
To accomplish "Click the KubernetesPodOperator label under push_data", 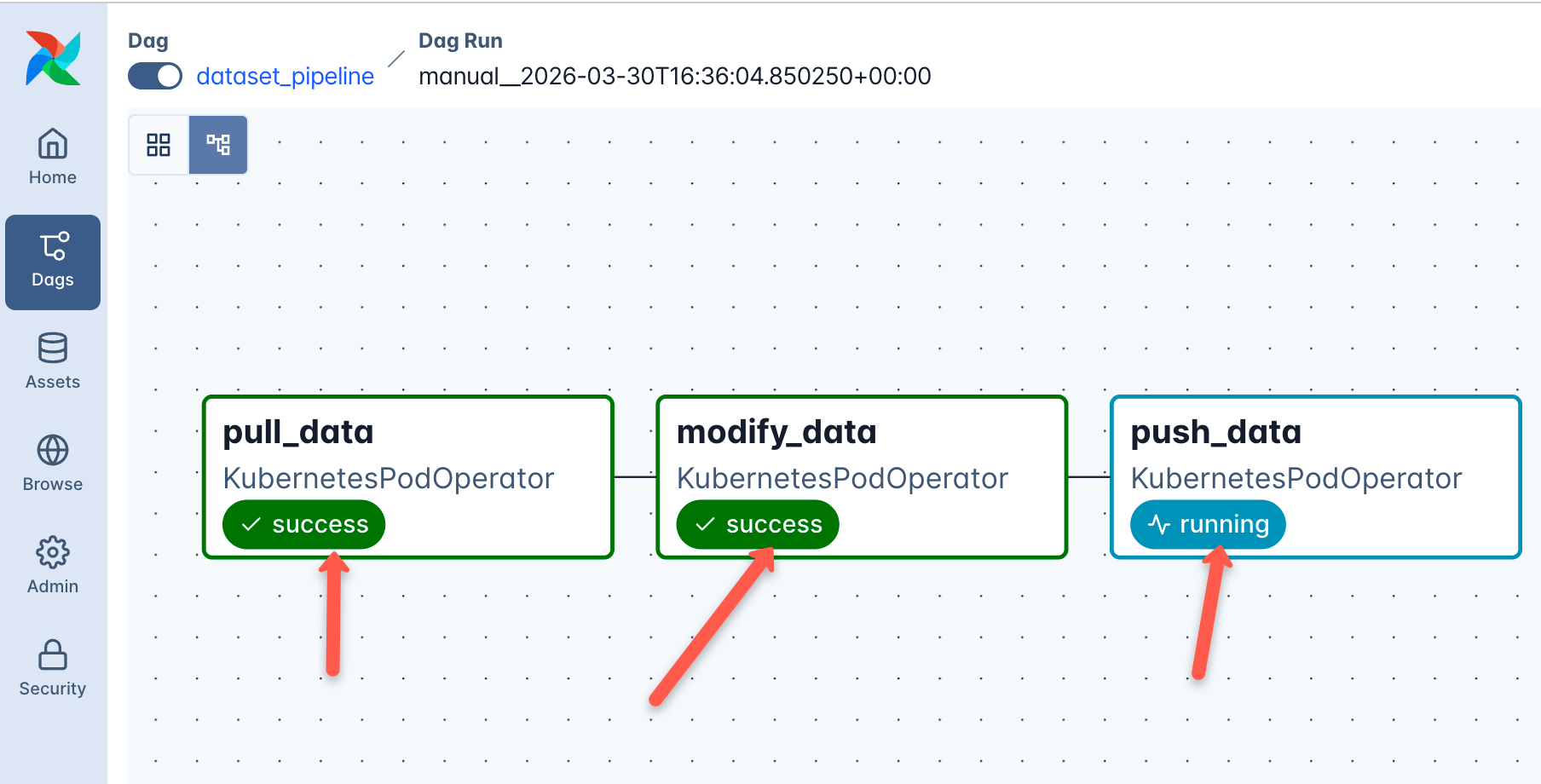I will 1296,478.
